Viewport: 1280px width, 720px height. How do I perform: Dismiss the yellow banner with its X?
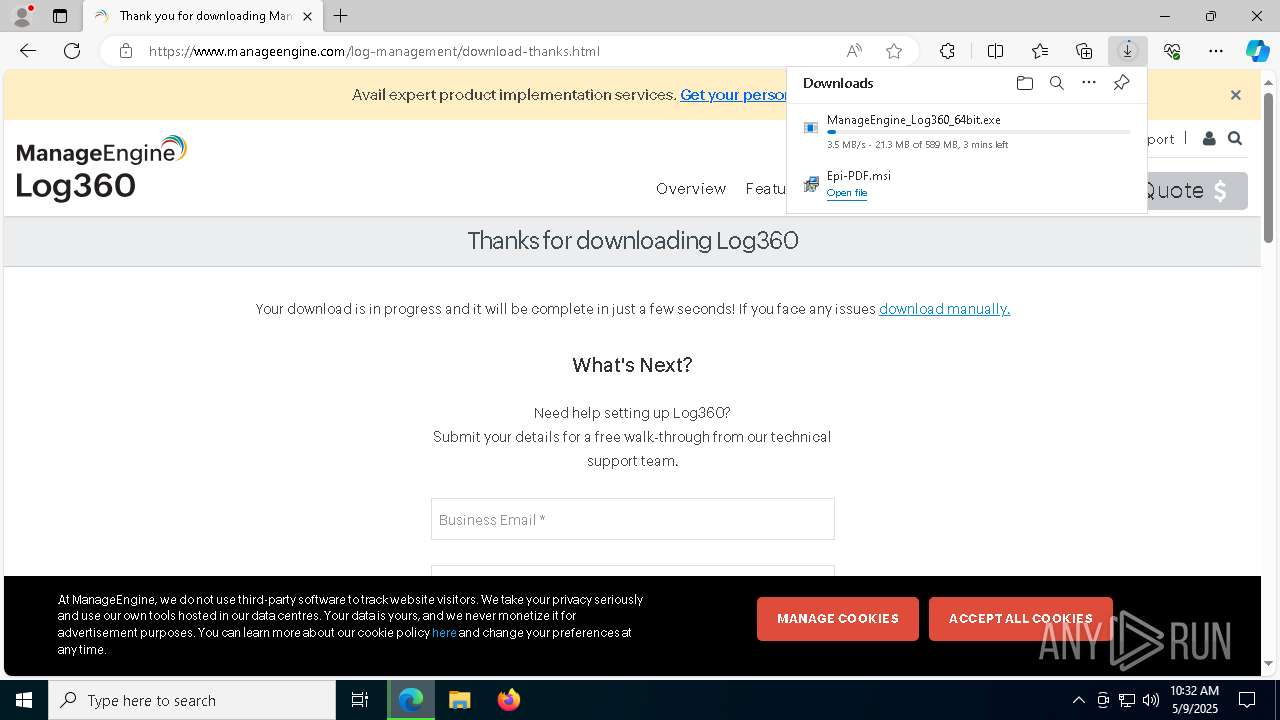[1236, 95]
